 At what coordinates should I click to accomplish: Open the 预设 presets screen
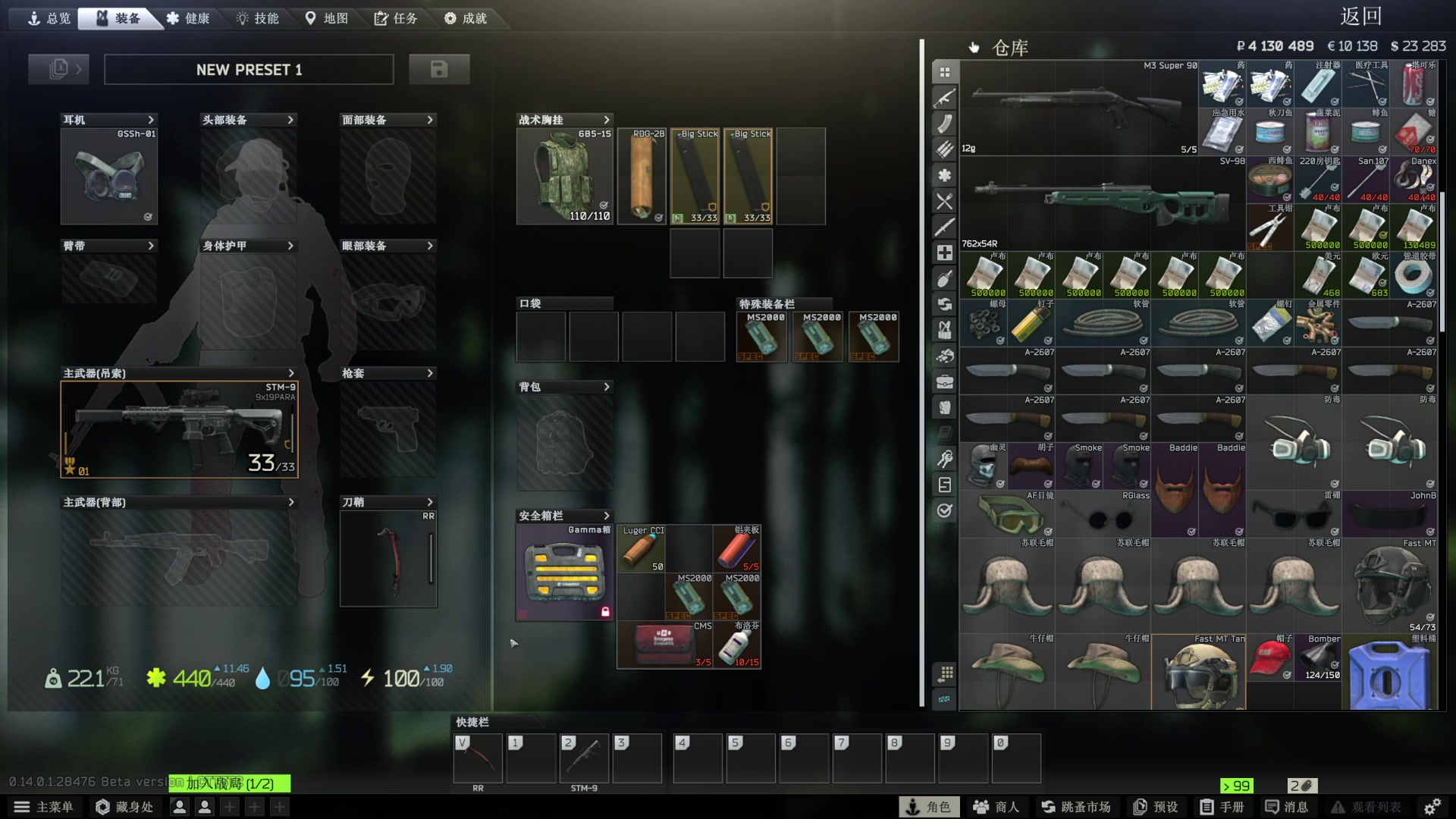coord(1156,807)
